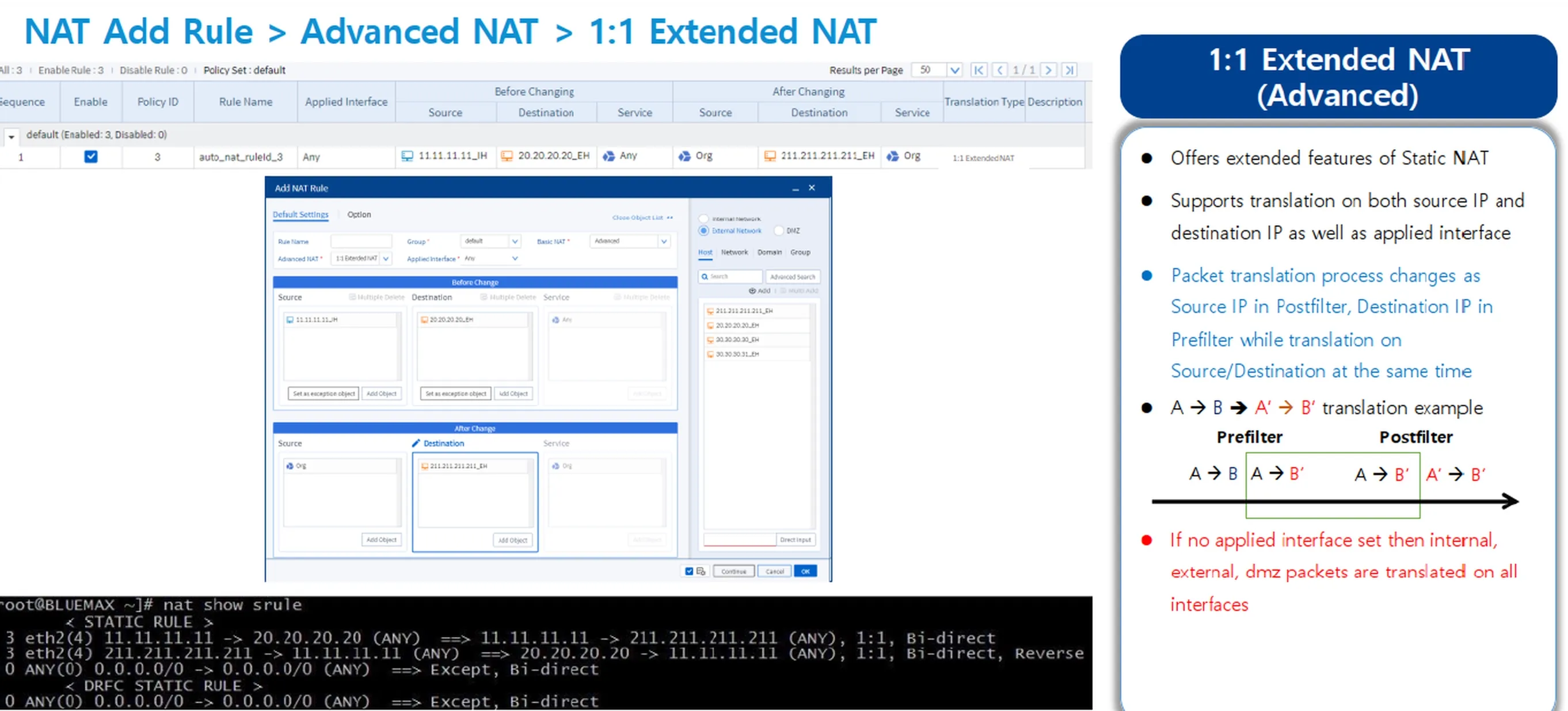
Task: Select the DMZ radio button
Action: click(x=778, y=231)
